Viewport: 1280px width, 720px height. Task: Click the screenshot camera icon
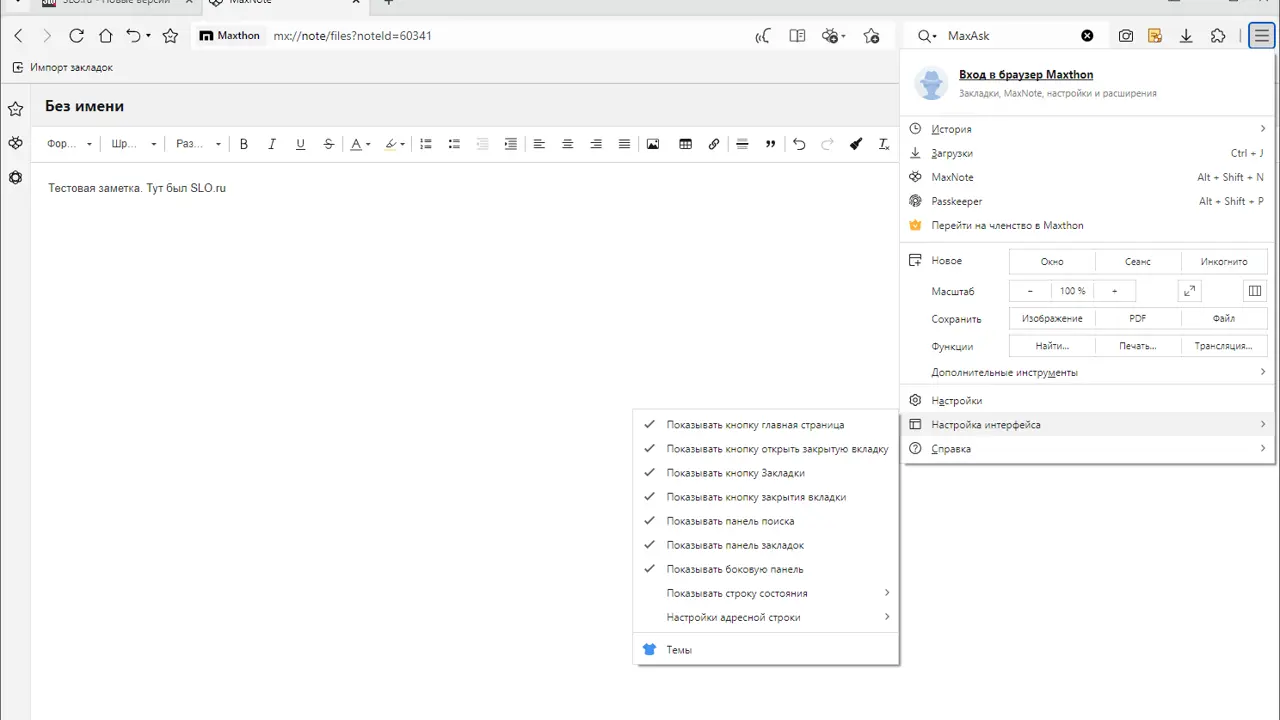1126,36
